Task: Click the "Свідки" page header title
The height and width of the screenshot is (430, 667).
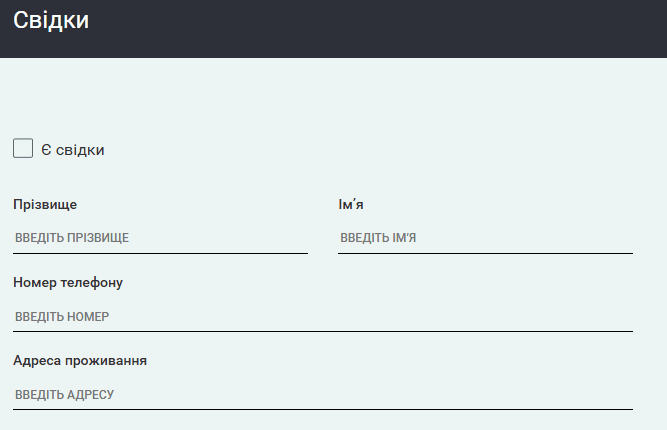Action: 51,20
